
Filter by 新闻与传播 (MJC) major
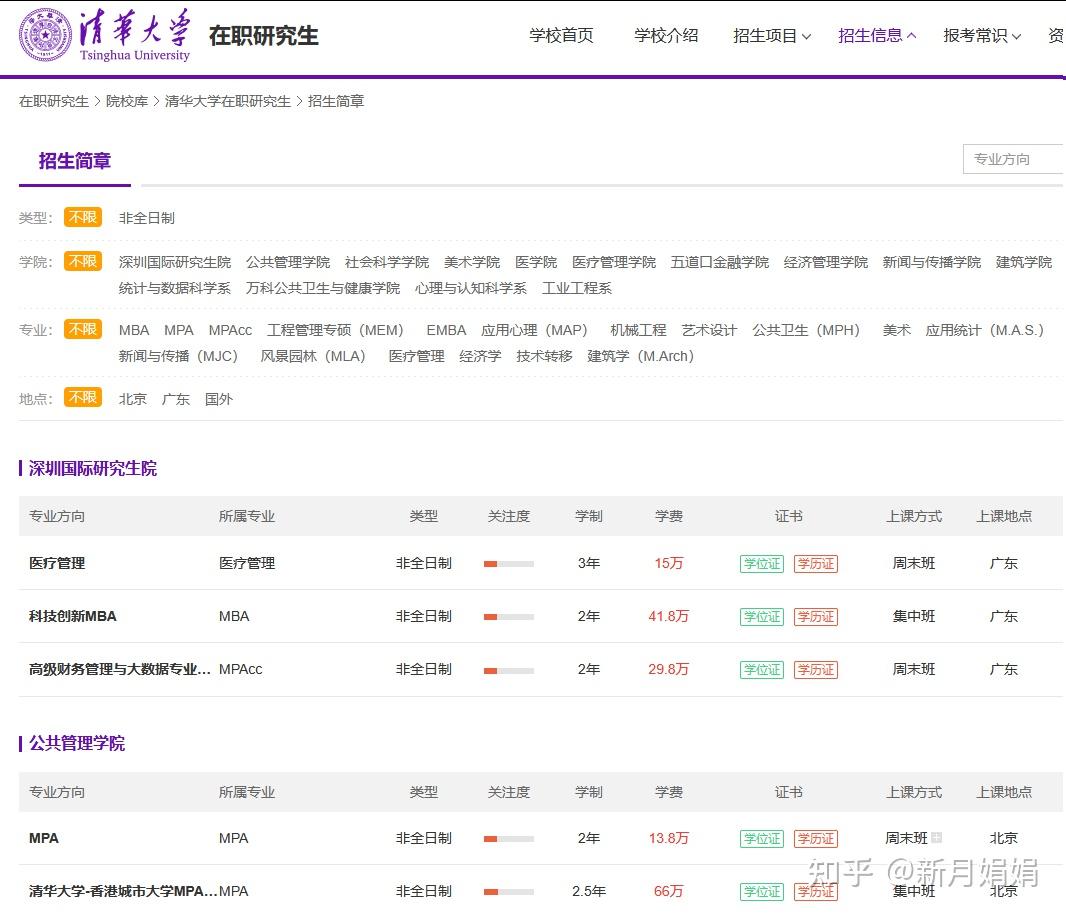tap(178, 356)
